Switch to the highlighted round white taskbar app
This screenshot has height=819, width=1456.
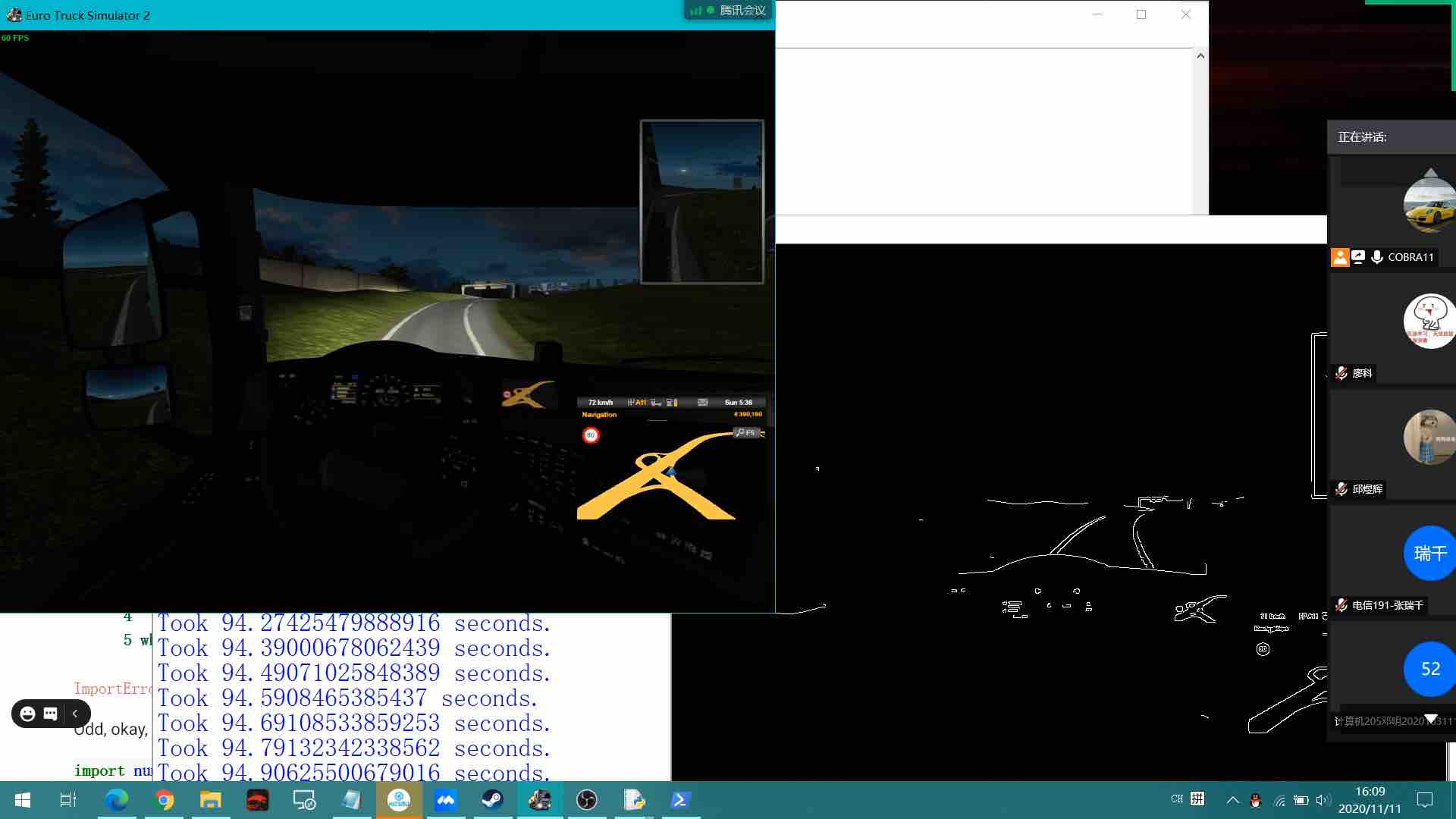click(x=399, y=800)
